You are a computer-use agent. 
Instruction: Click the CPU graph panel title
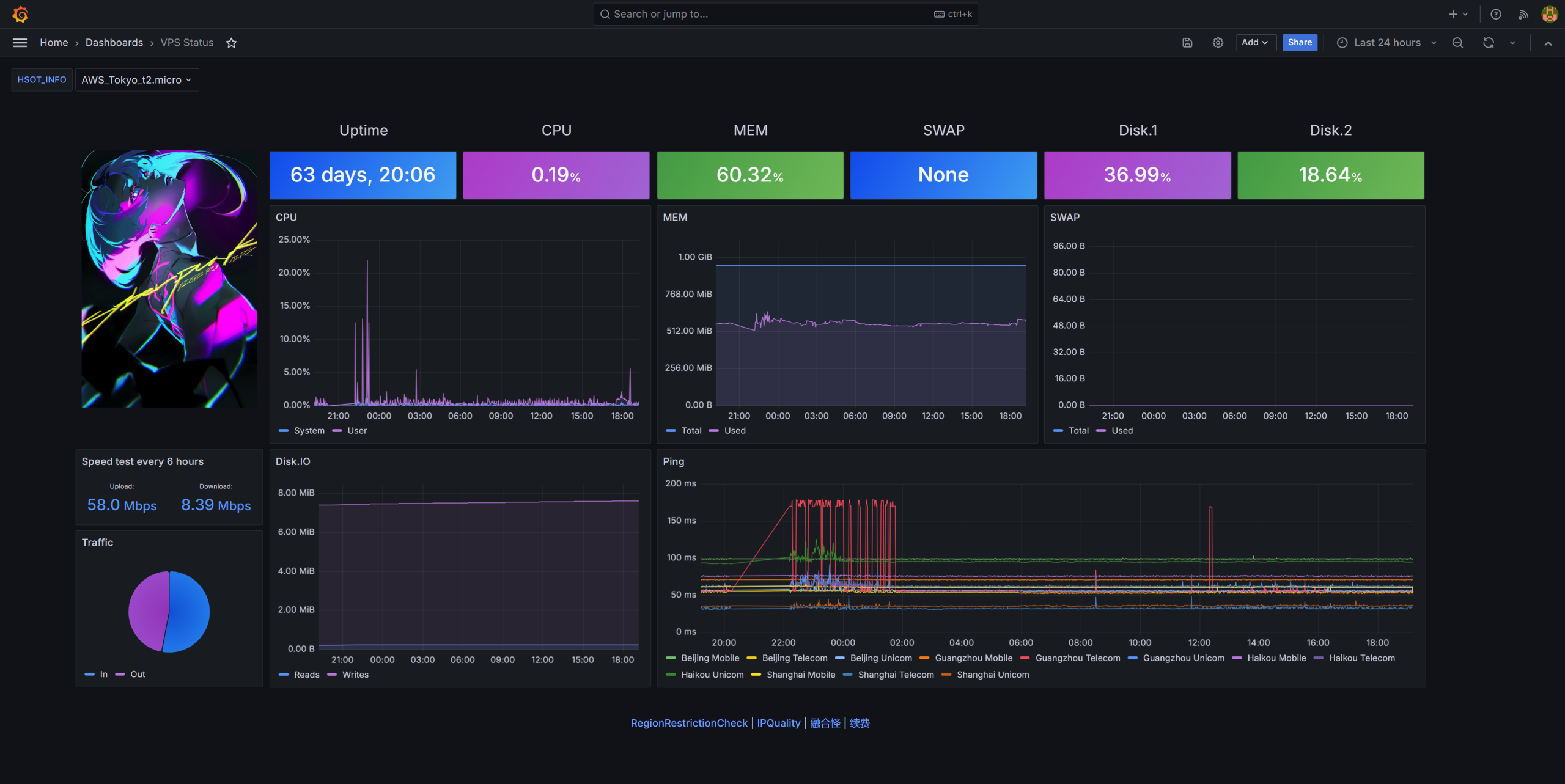tap(286, 218)
